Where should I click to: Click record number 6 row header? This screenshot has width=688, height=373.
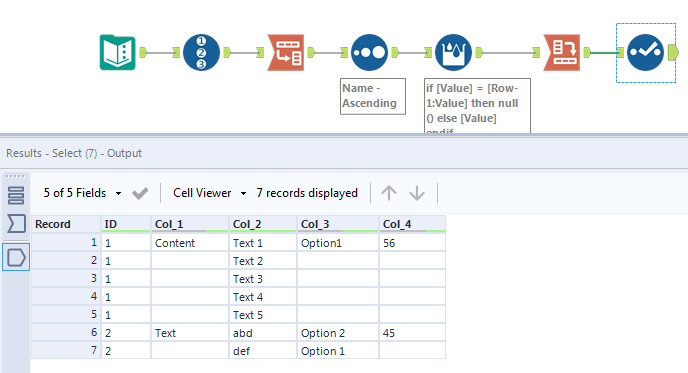tap(66, 333)
